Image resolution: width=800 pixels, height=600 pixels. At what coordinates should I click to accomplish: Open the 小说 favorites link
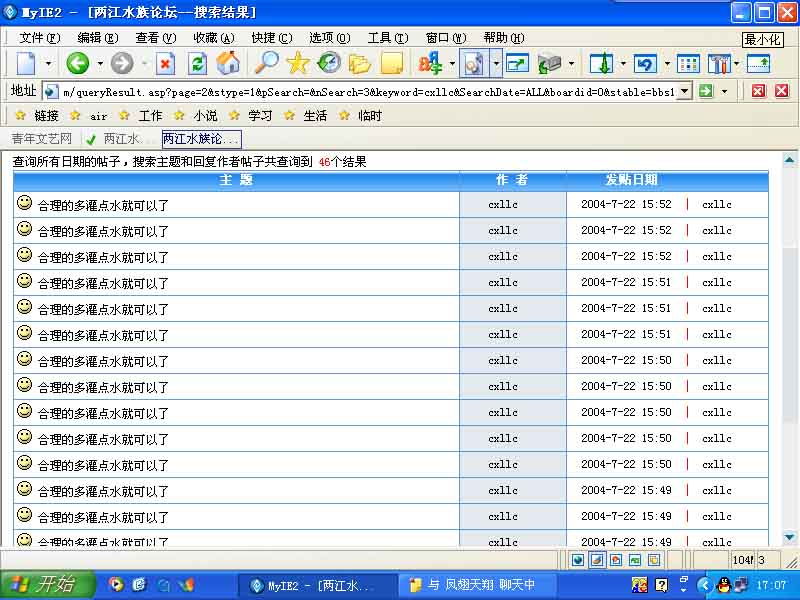(x=205, y=116)
